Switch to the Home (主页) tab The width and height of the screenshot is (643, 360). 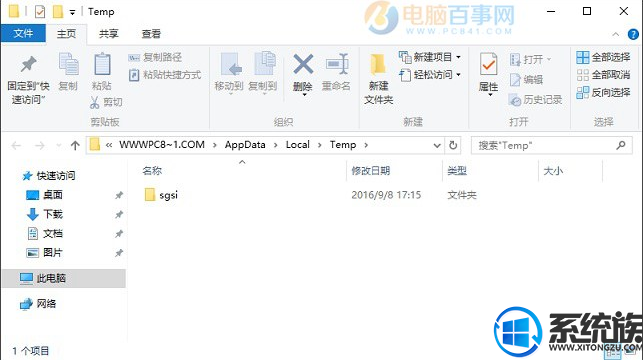tap(66, 34)
